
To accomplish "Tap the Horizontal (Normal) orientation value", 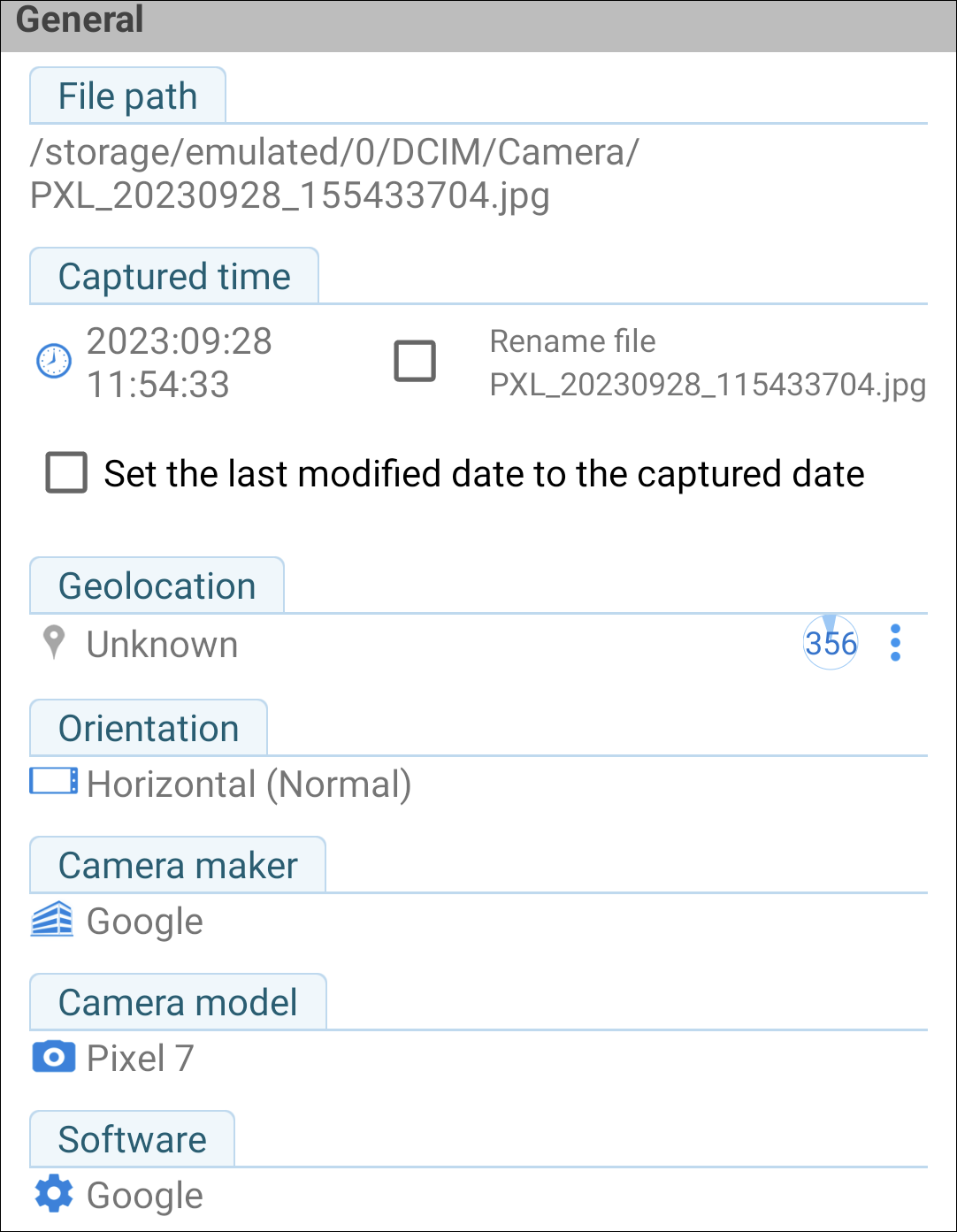I will [x=249, y=784].
